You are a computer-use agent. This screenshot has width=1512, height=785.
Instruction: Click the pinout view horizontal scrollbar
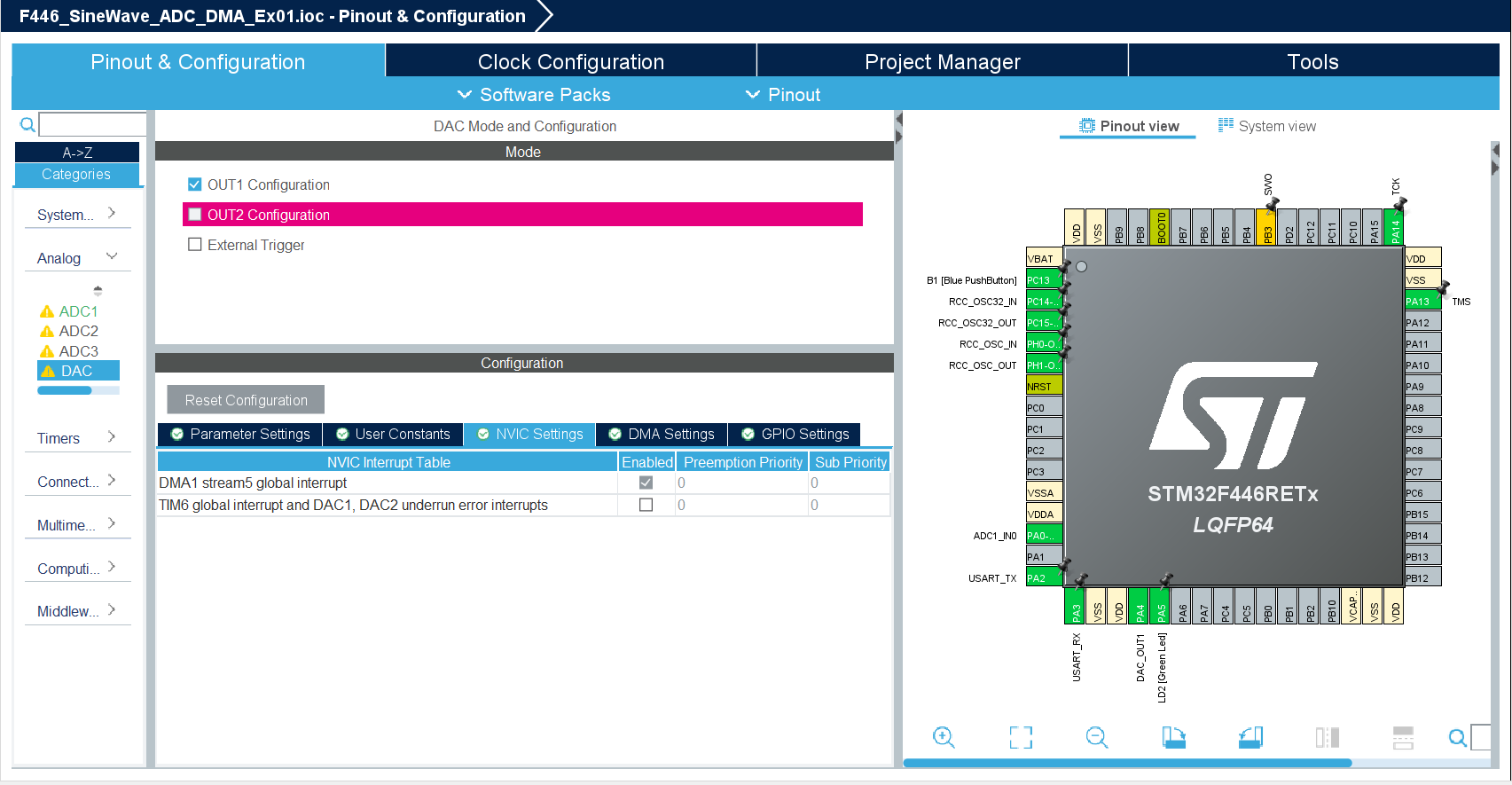1127,763
